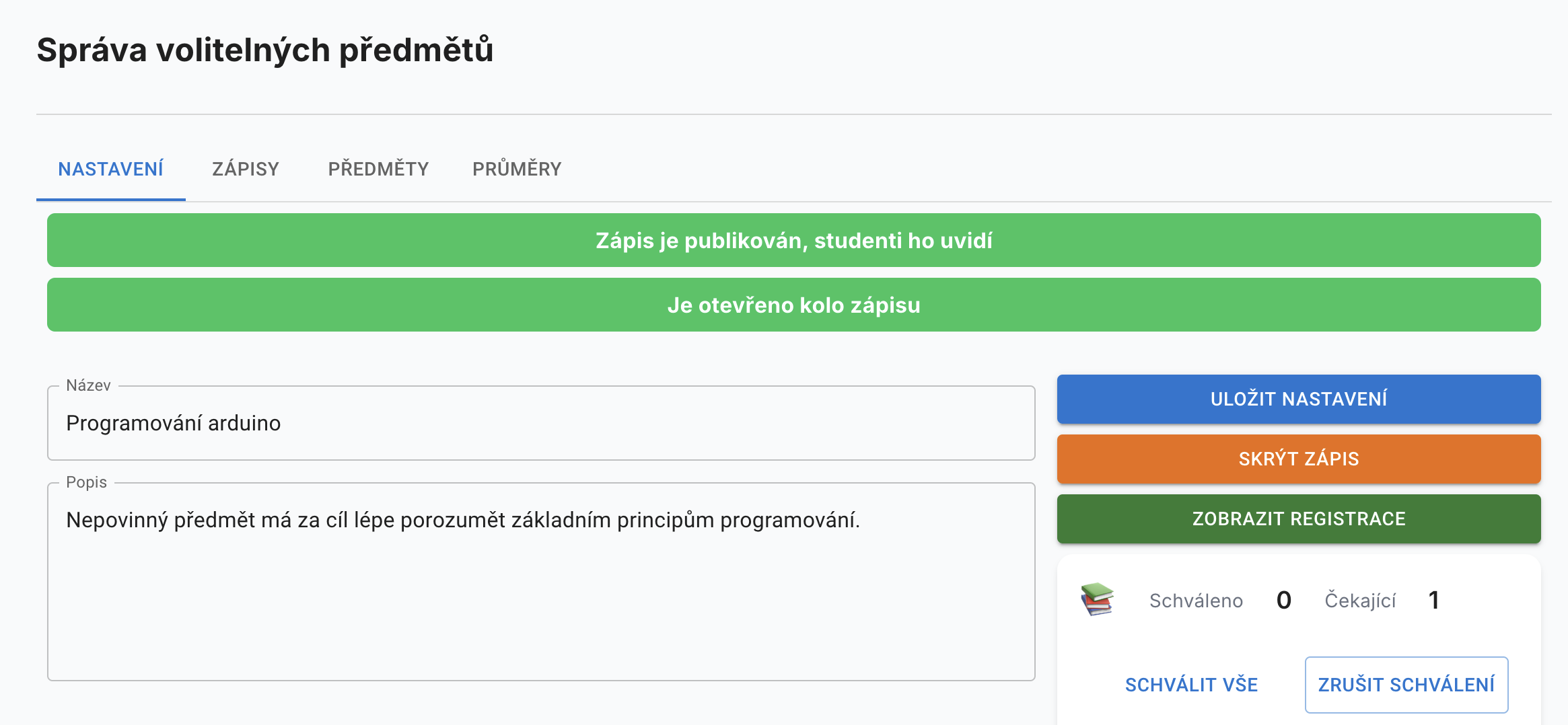Screen dimensions: 1568x725
Task: Click the stacked books icon
Action: (1097, 599)
